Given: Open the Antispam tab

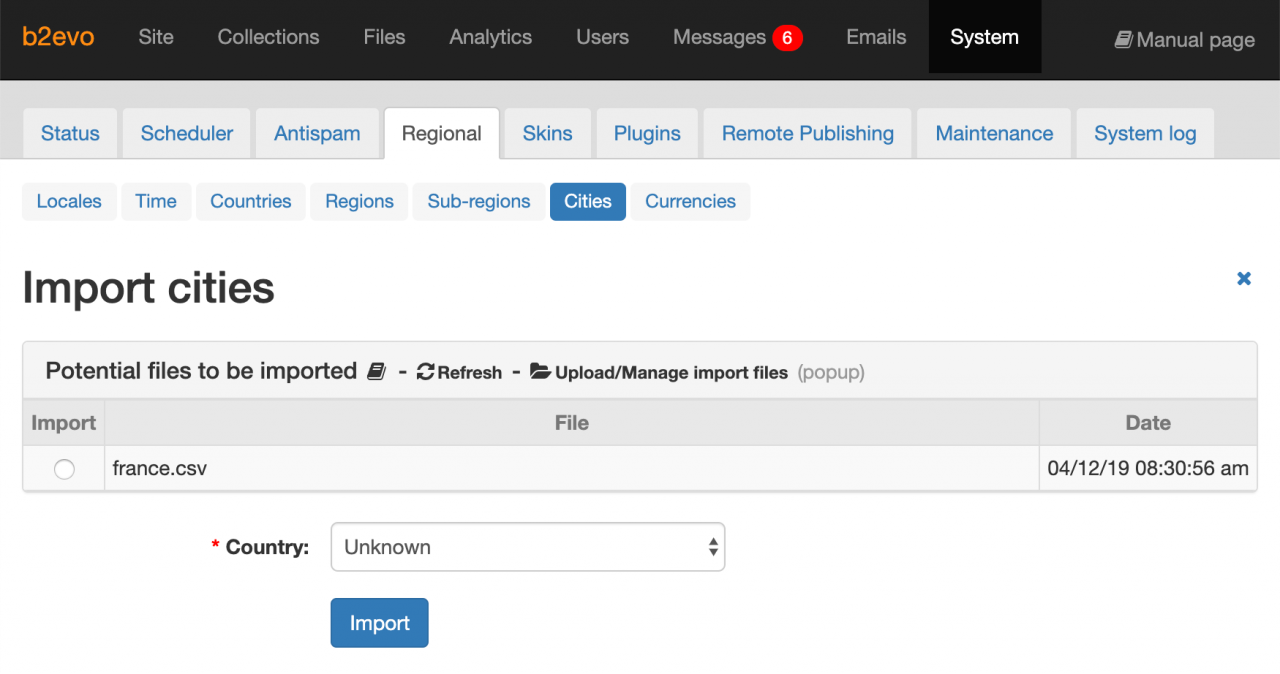Looking at the screenshot, I should click(317, 133).
